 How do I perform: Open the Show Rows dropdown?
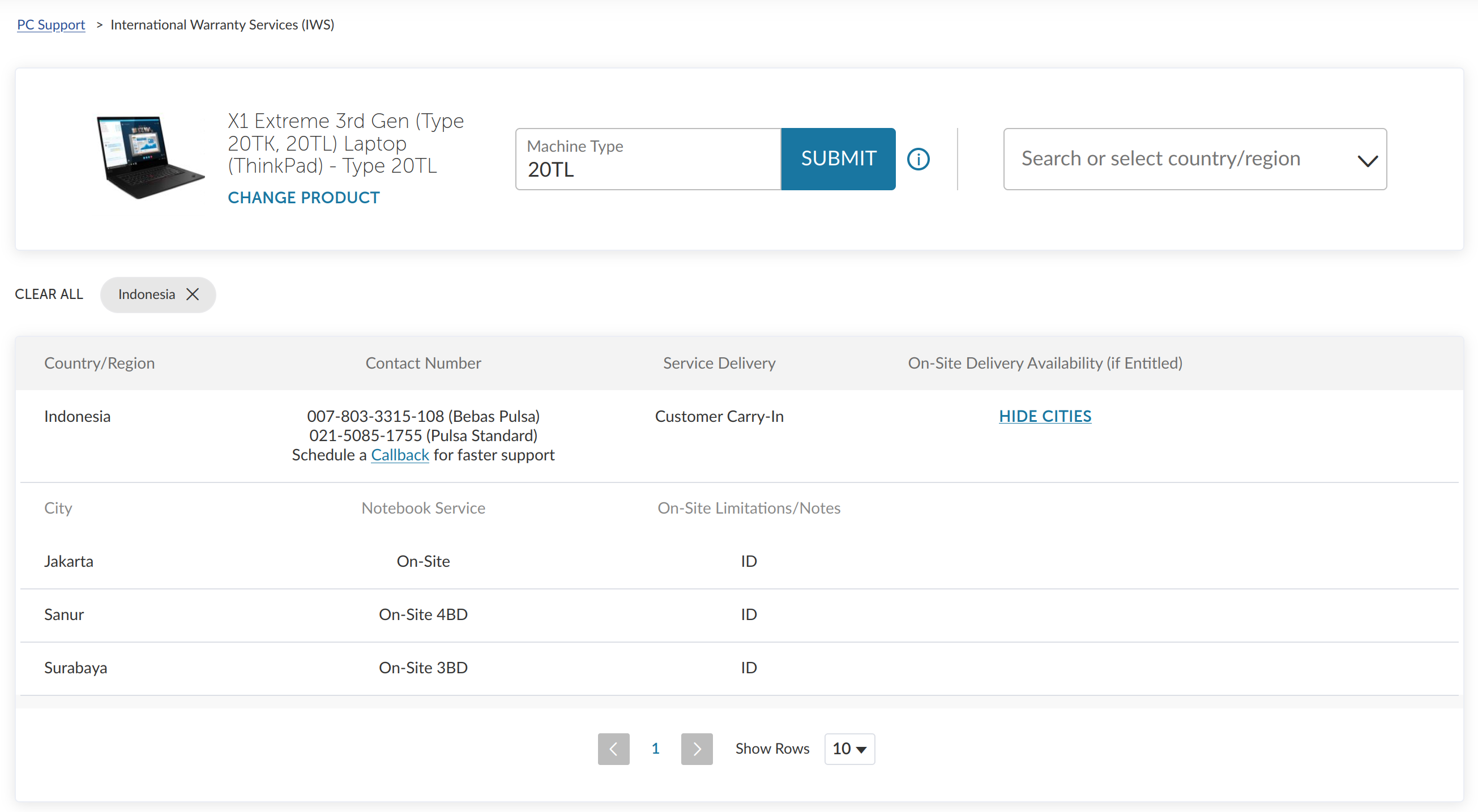pos(849,749)
